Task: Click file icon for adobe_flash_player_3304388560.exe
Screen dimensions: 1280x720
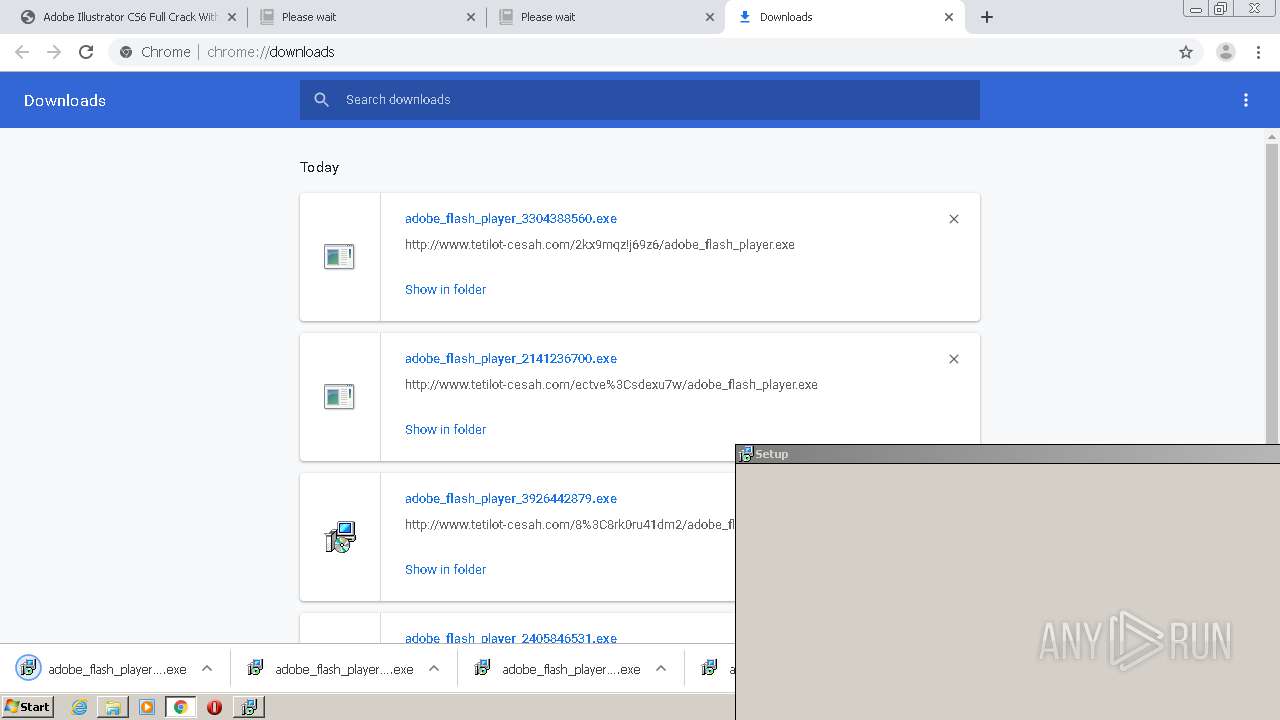Action: [x=339, y=257]
